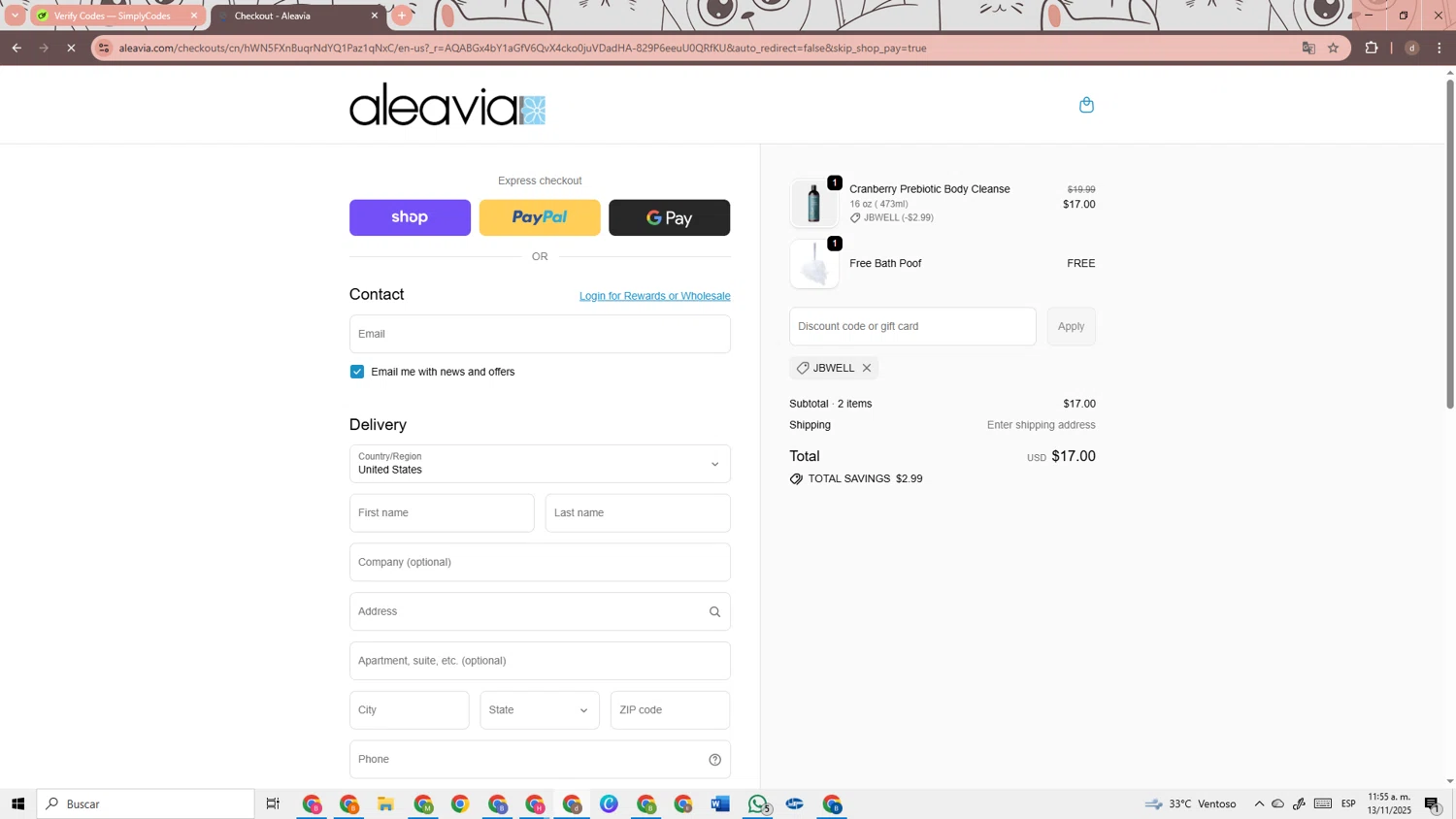The height and width of the screenshot is (819, 1456).
Task: Click the aleavia logo
Action: 447,104
